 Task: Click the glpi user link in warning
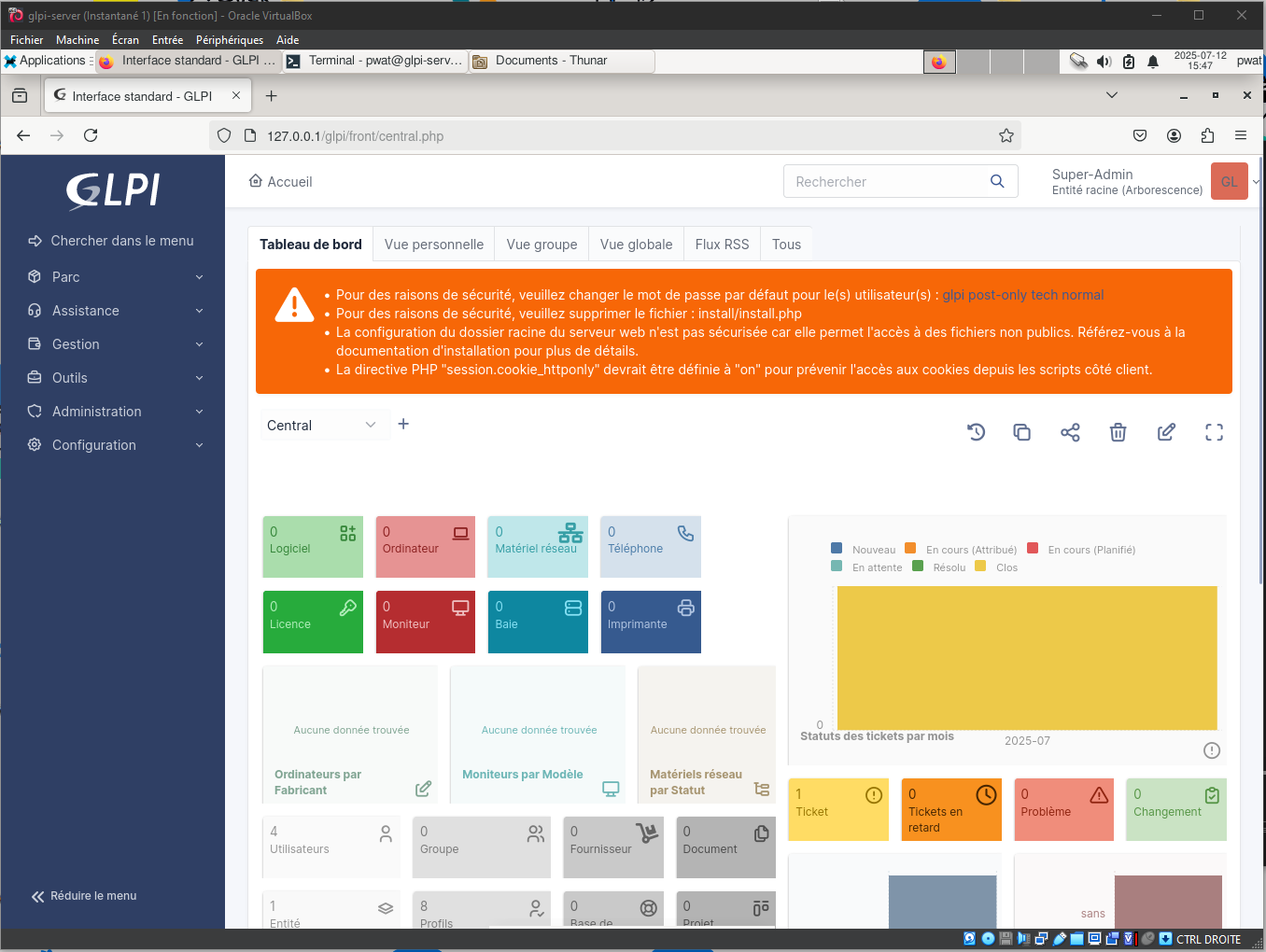click(x=953, y=295)
